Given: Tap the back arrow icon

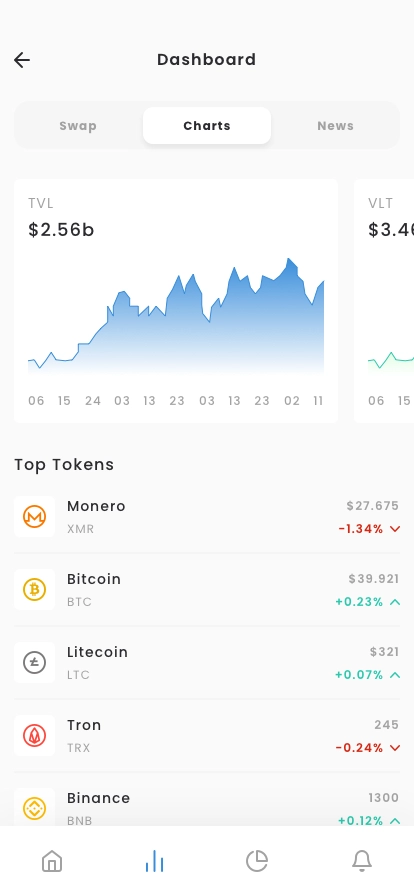Looking at the screenshot, I should pyautogui.click(x=22, y=60).
